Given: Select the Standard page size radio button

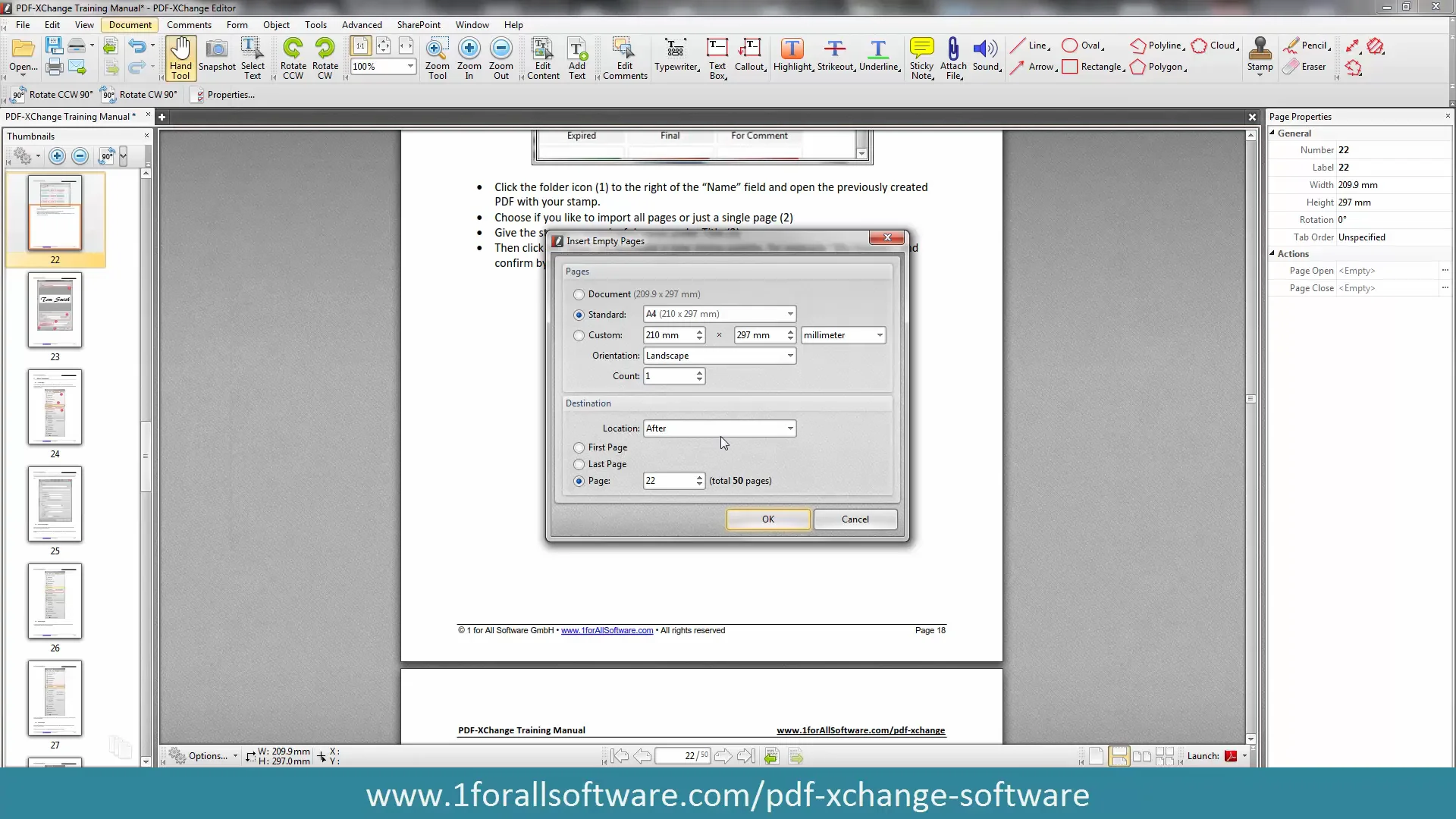Looking at the screenshot, I should coord(578,313).
